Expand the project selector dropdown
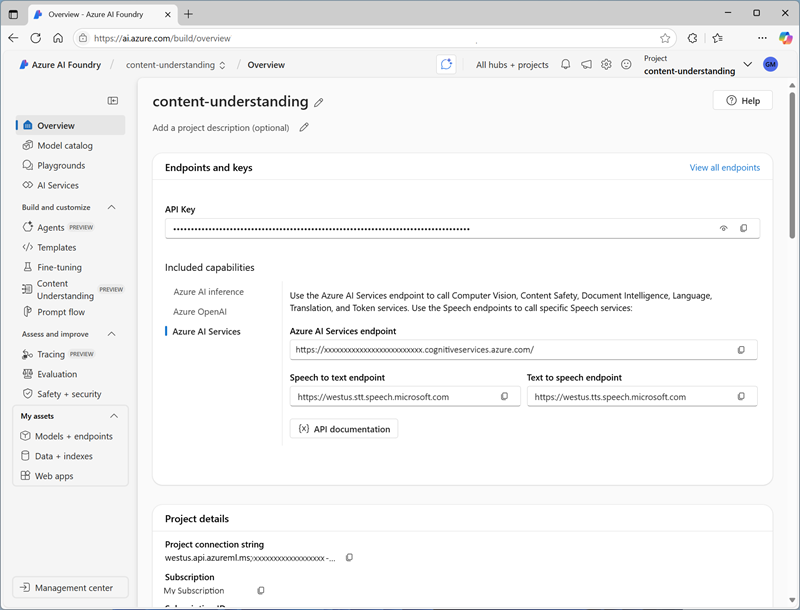This screenshot has width=800, height=610. (x=748, y=64)
